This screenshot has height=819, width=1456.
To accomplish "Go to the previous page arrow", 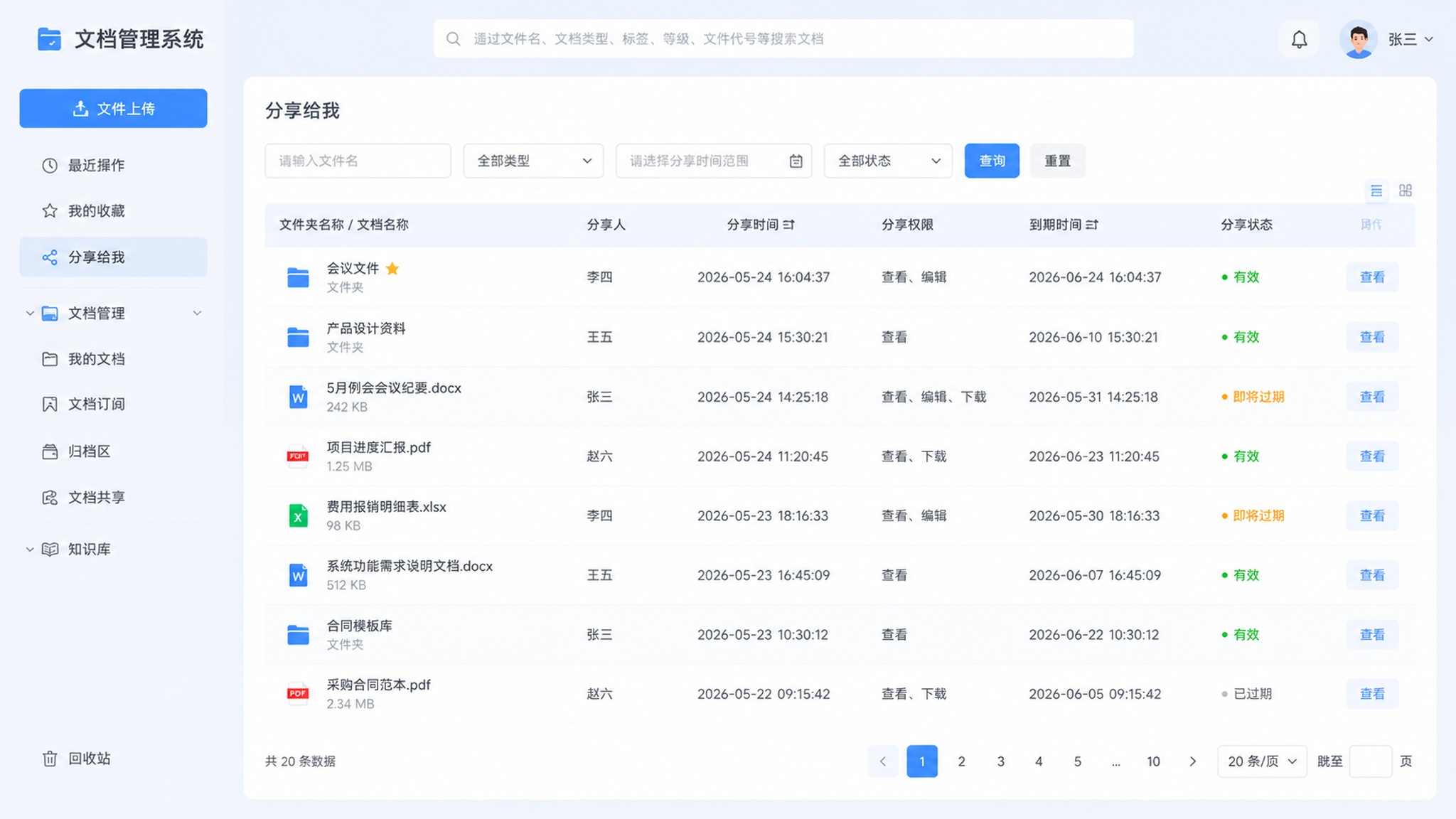I will [882, 761].
